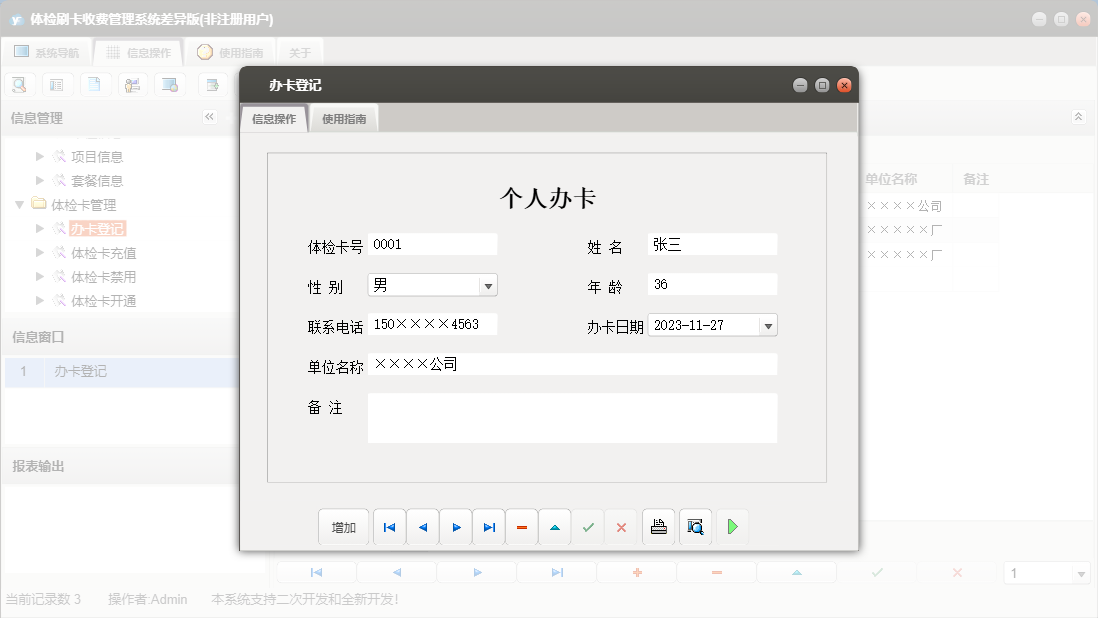Collapse the 信息管理 sidebar panel
1098x618 pixels.
pyautogui.click(x=210, y=117)
